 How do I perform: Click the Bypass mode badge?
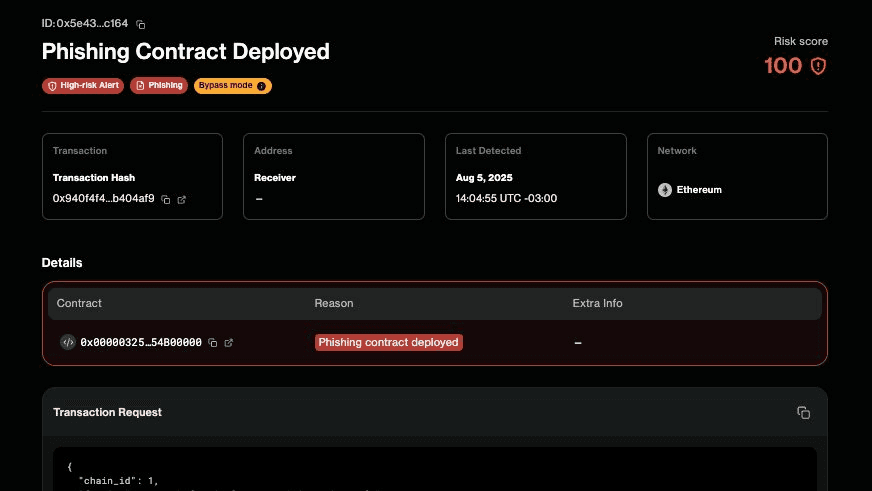point(232,86)
